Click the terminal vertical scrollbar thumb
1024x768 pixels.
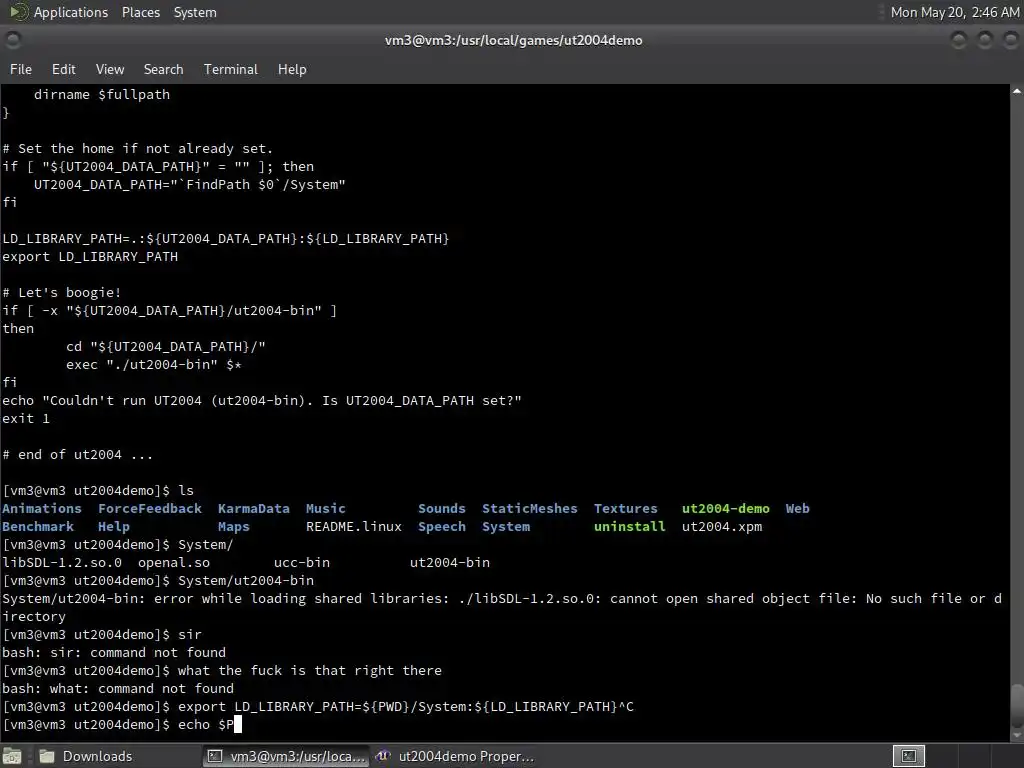pos(1017,706)
